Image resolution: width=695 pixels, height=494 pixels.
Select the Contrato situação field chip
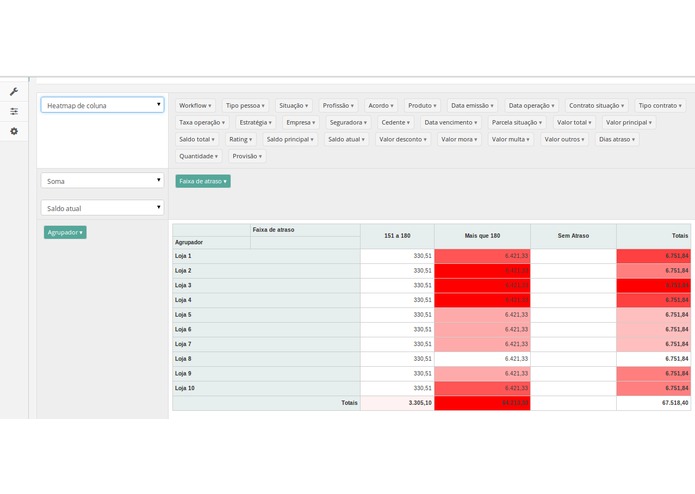click(x=596, y=105)
